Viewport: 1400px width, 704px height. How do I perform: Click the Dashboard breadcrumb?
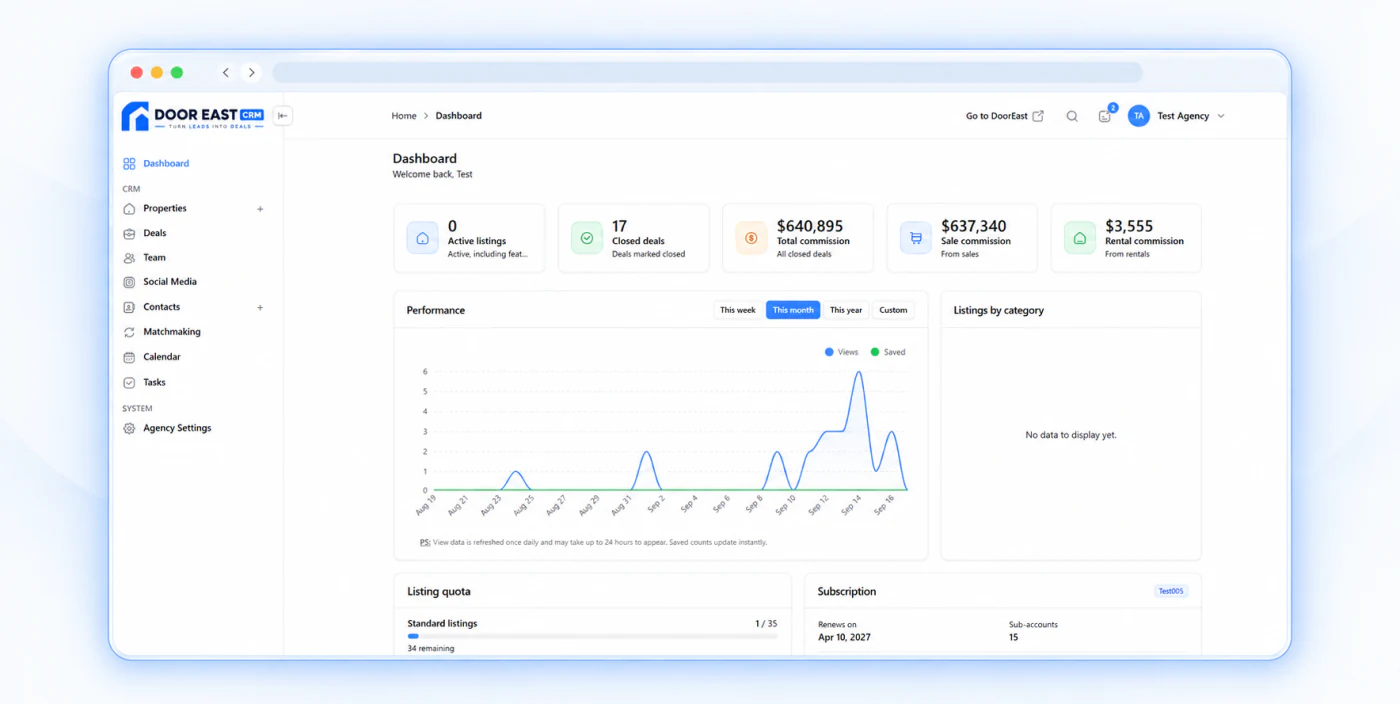[459, 116]
